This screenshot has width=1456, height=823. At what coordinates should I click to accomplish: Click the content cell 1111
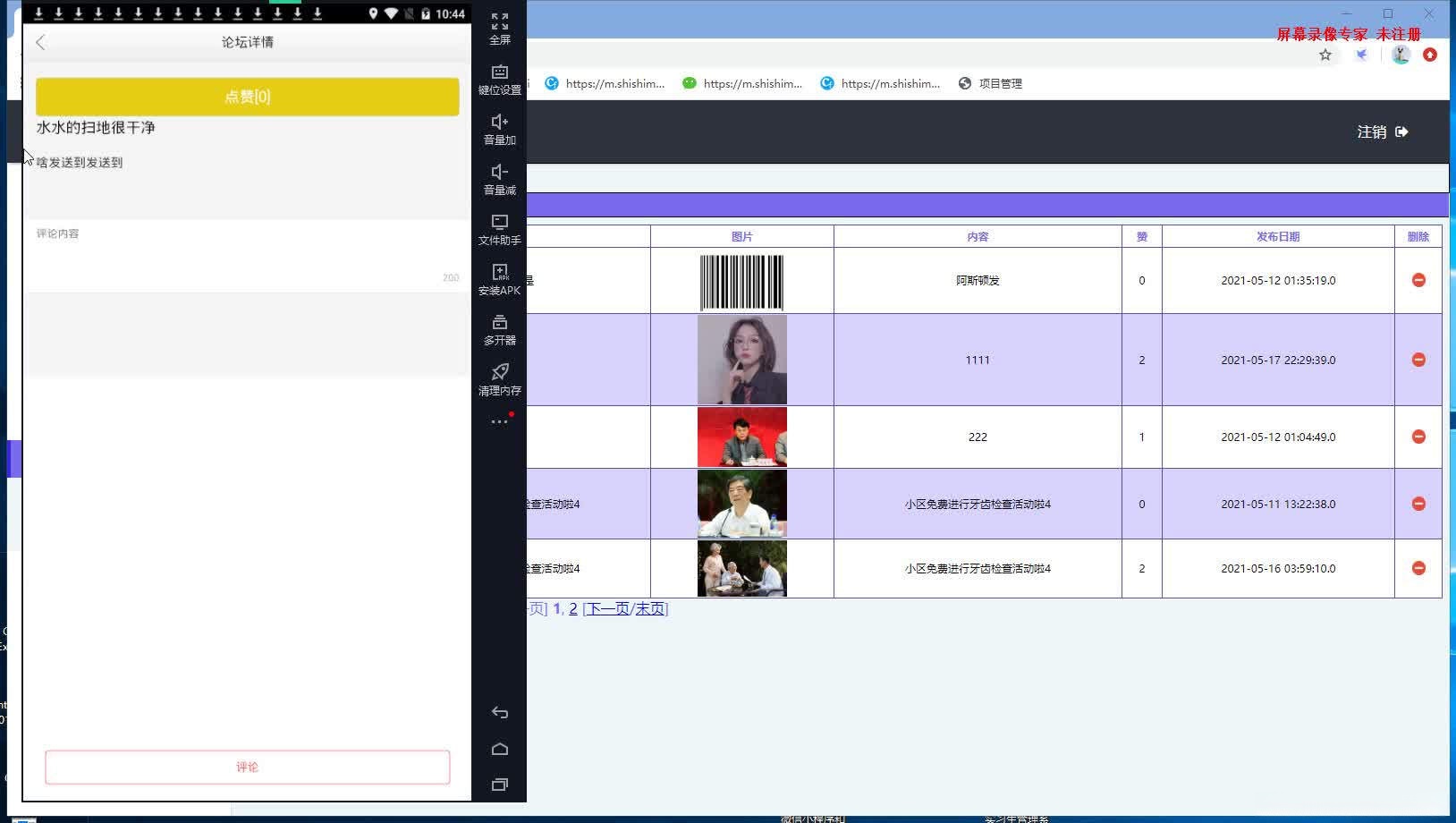pyautogui.click(x=978, y=360)
